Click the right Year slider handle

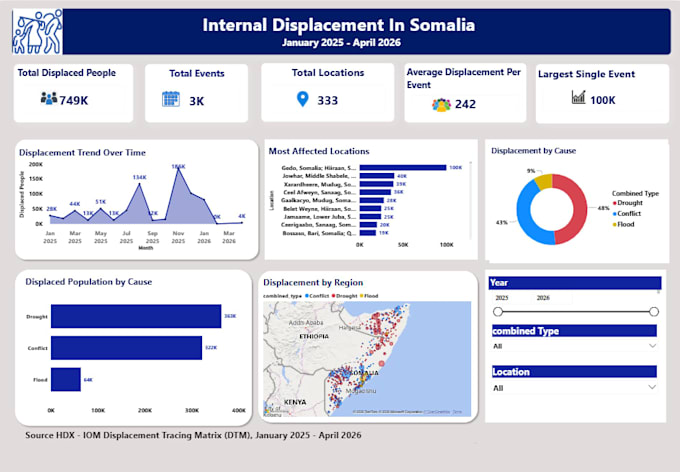[x=654, y=311]
